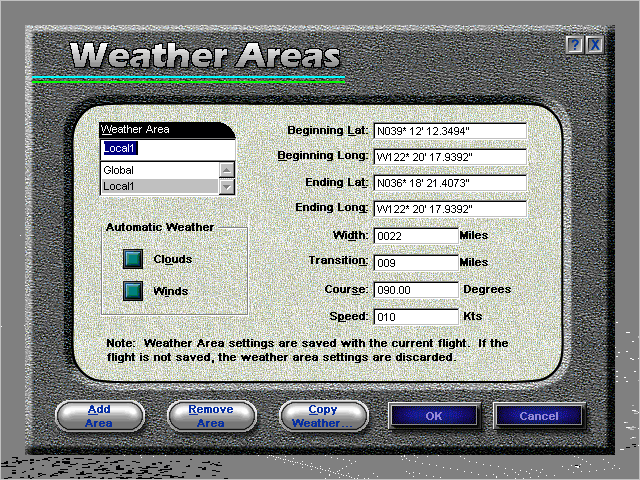Click the Add Area button
Screen dimensions: 640x480
tap(100, 416)
